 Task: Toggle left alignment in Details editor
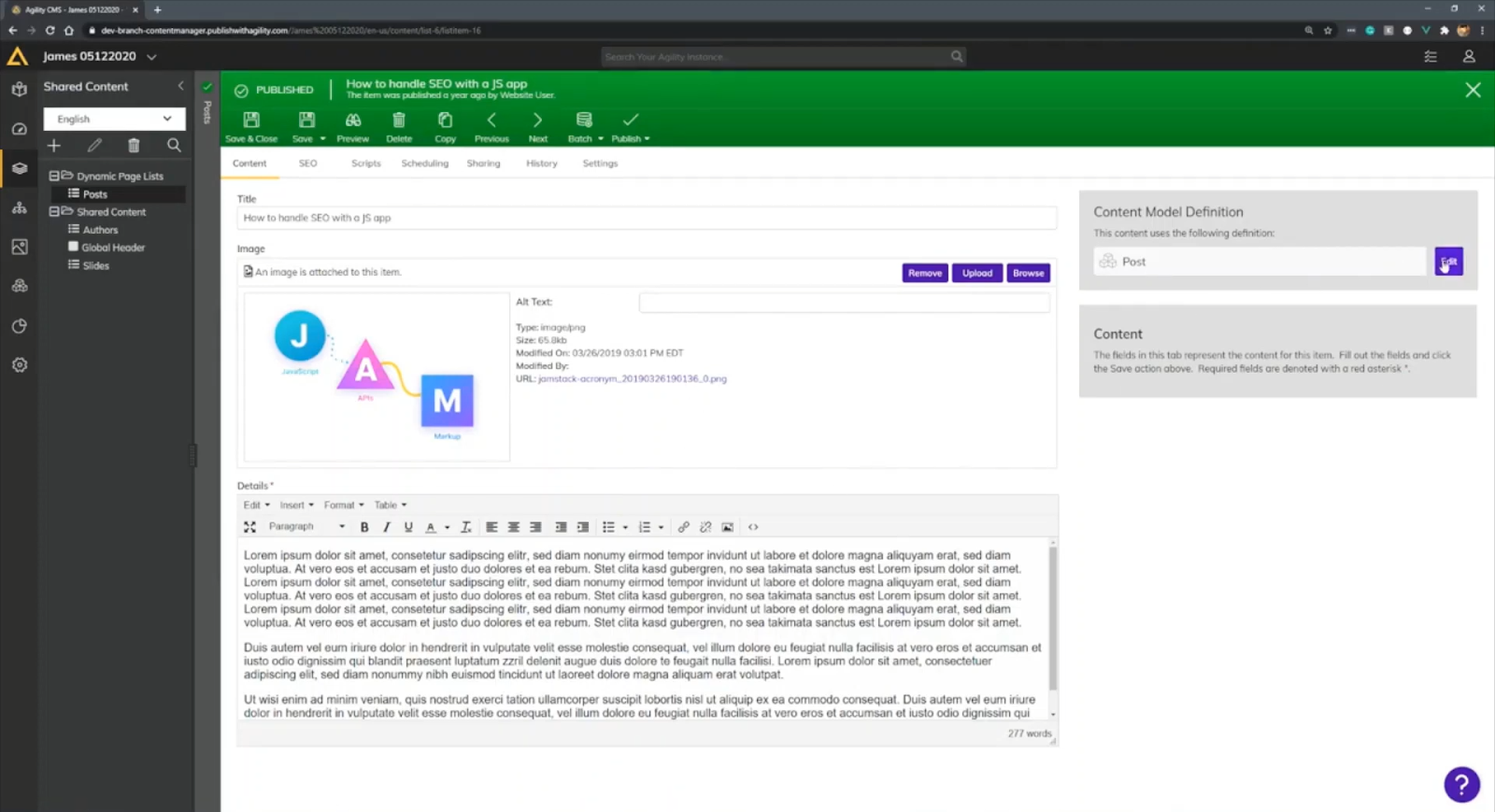(491, 527)
